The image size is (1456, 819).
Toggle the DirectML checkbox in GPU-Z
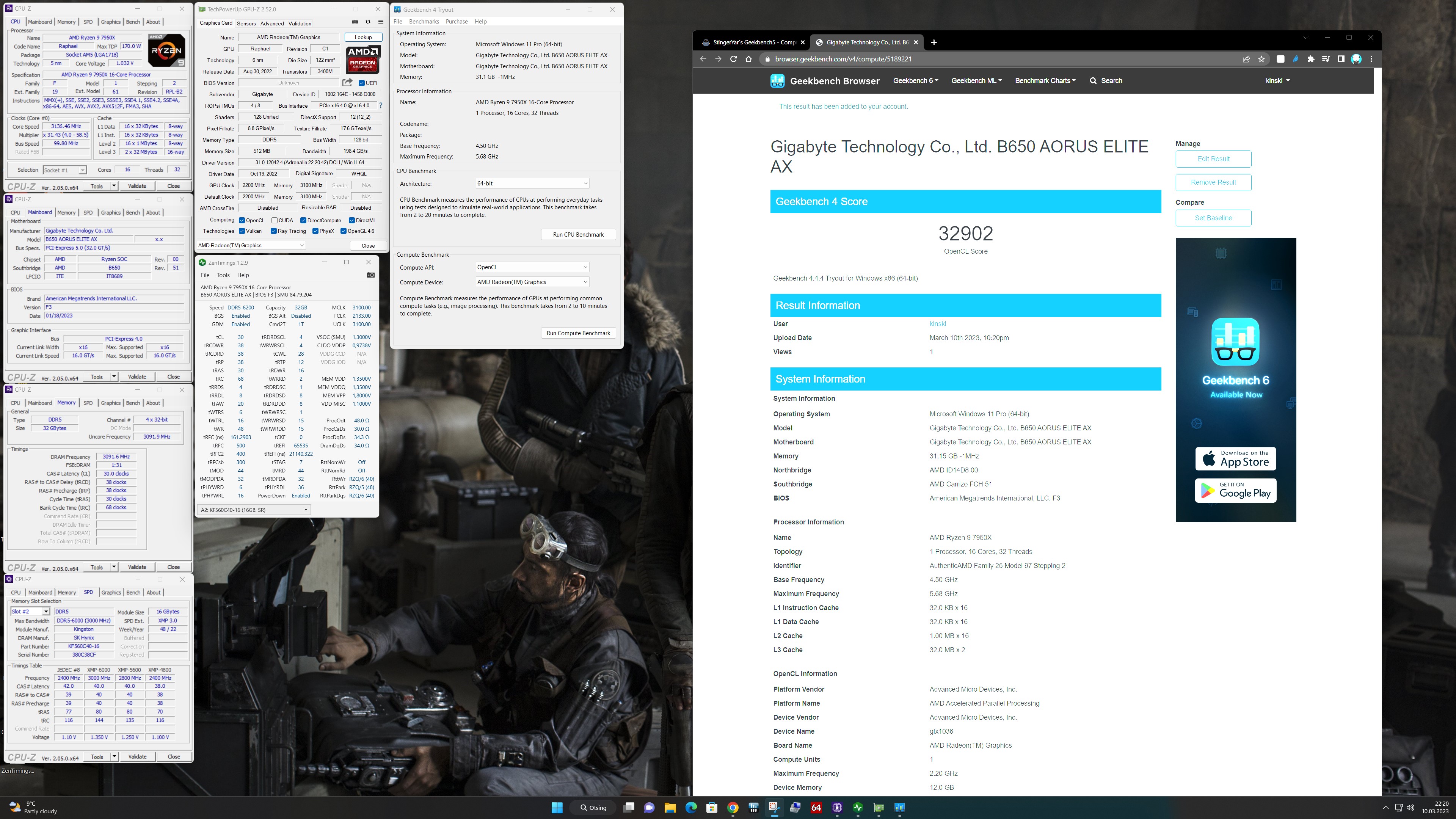tap(351, 220)
